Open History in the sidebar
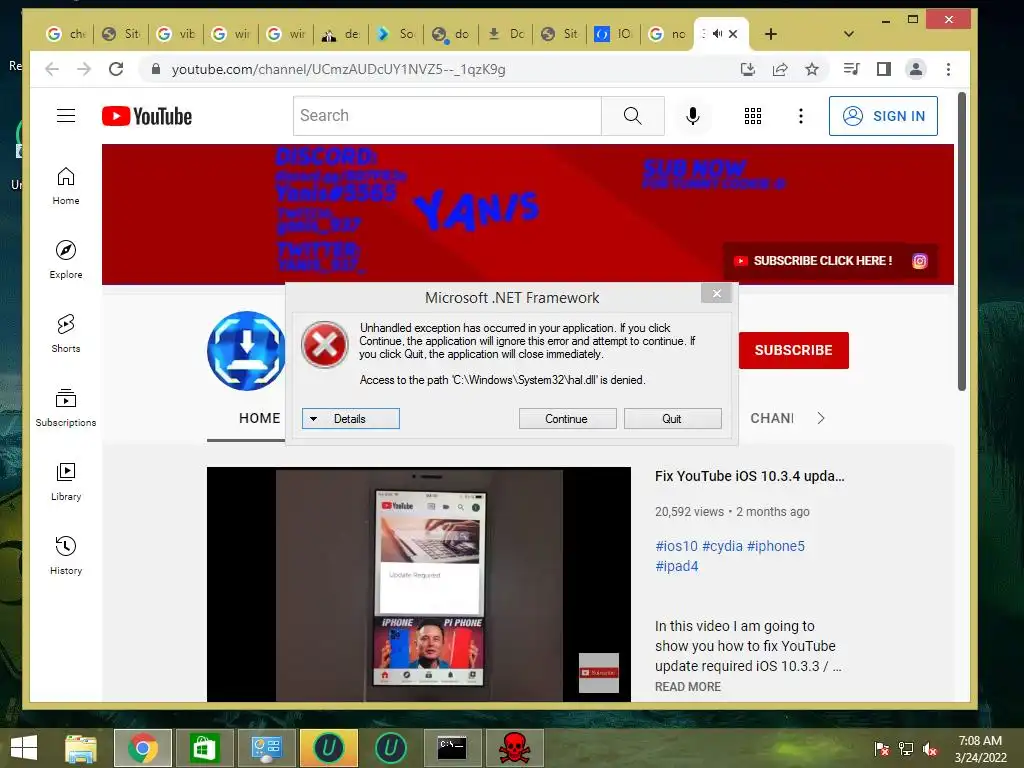 coord(66,556)
